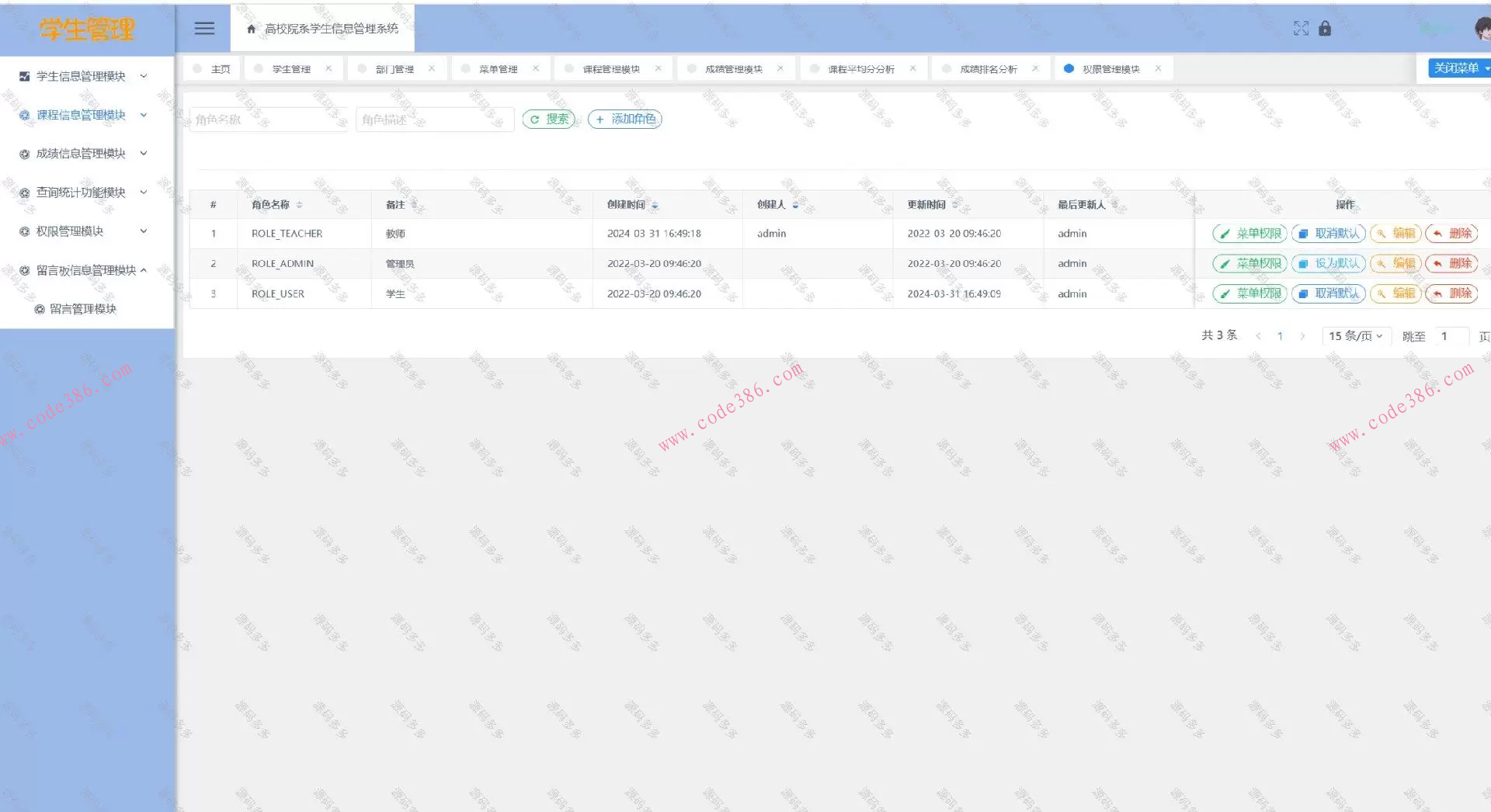
Task: Sort the table by 角色名称
Action: tap(299, 205)
